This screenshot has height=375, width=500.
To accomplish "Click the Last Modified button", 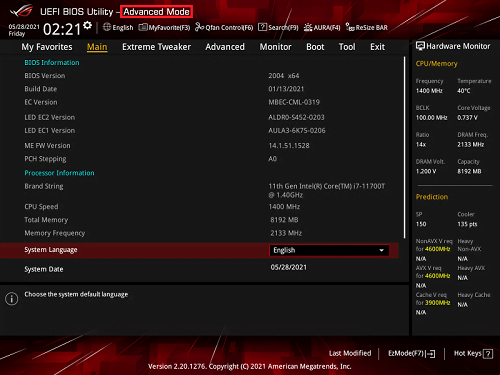I will pyautogui.click(x=350, y=353).
